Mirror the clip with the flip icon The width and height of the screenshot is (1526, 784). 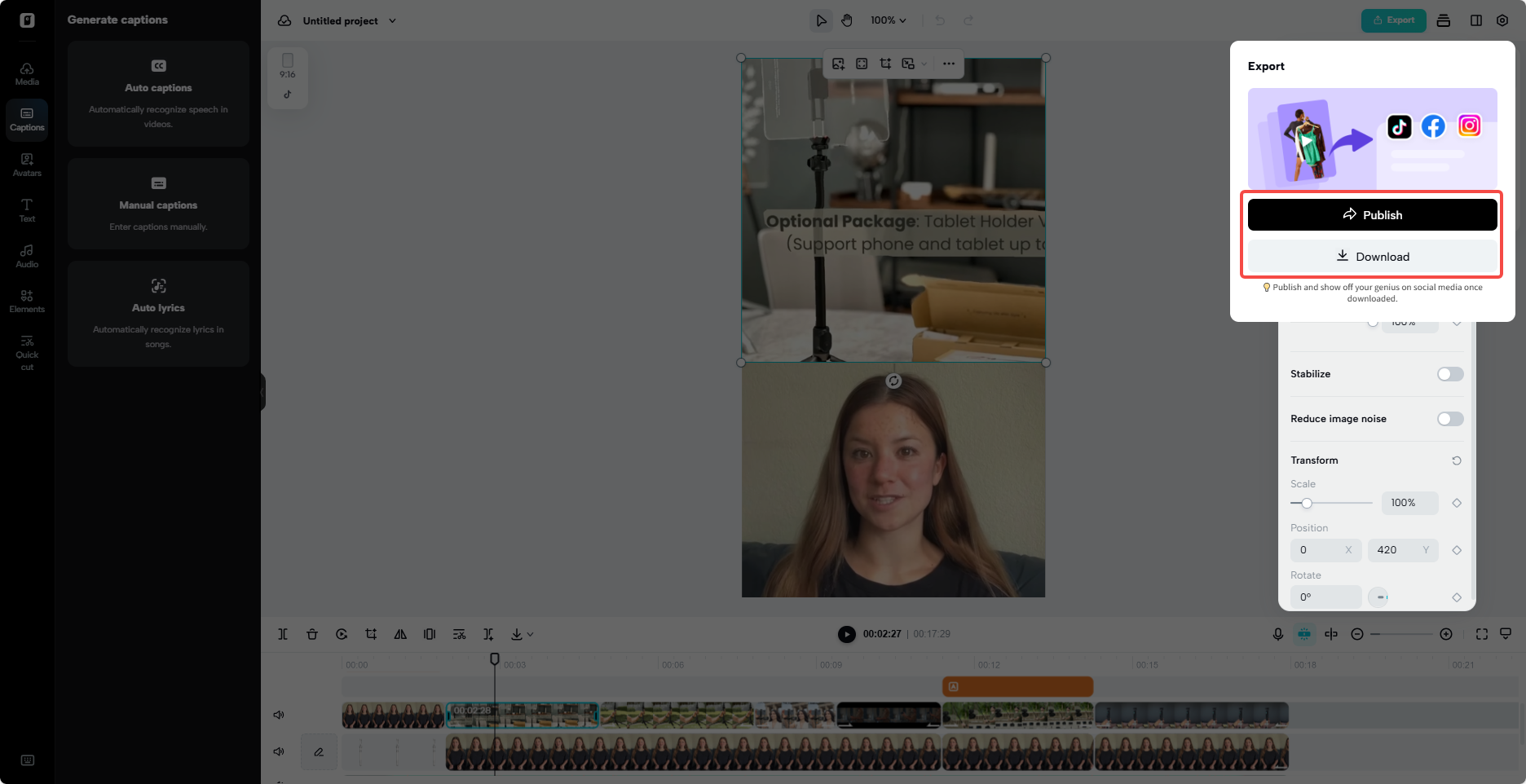[x=400, y=634]
